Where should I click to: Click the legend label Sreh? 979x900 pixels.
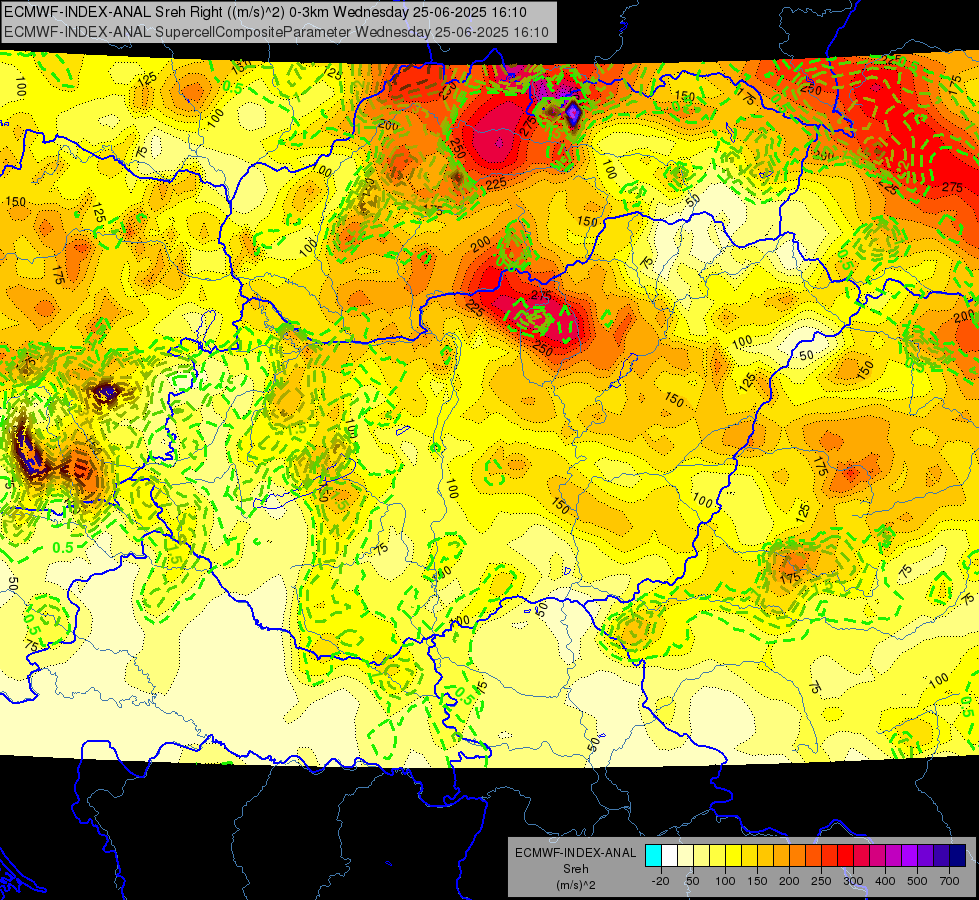[x=576, y=869]
